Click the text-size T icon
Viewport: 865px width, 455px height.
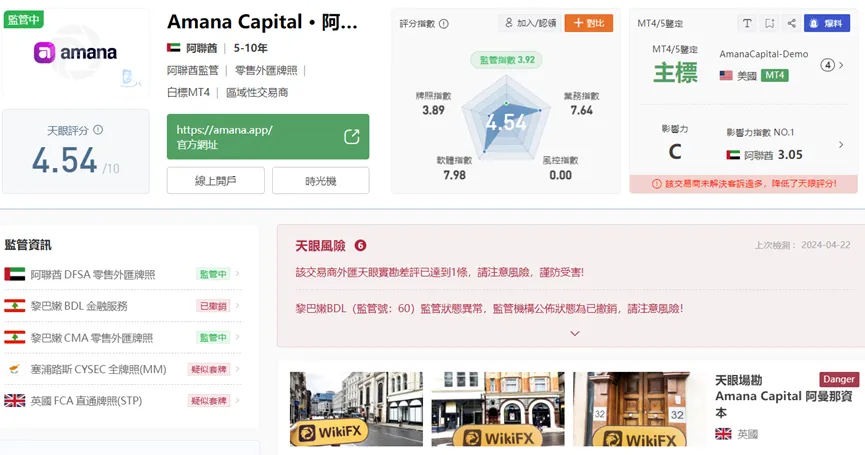pos(747,23)
